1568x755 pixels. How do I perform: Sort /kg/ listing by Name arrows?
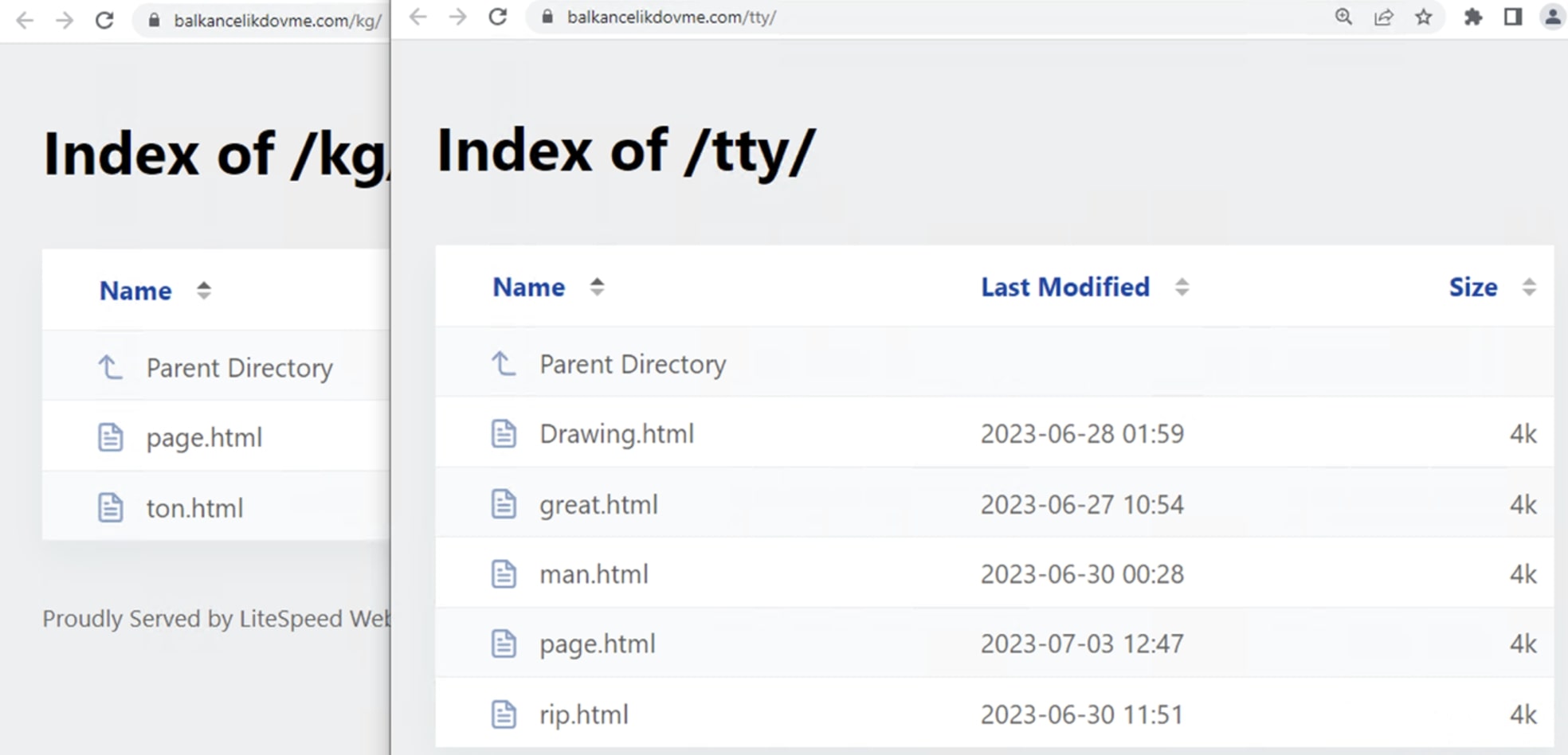pyautogui.click(x=204, y=291)
